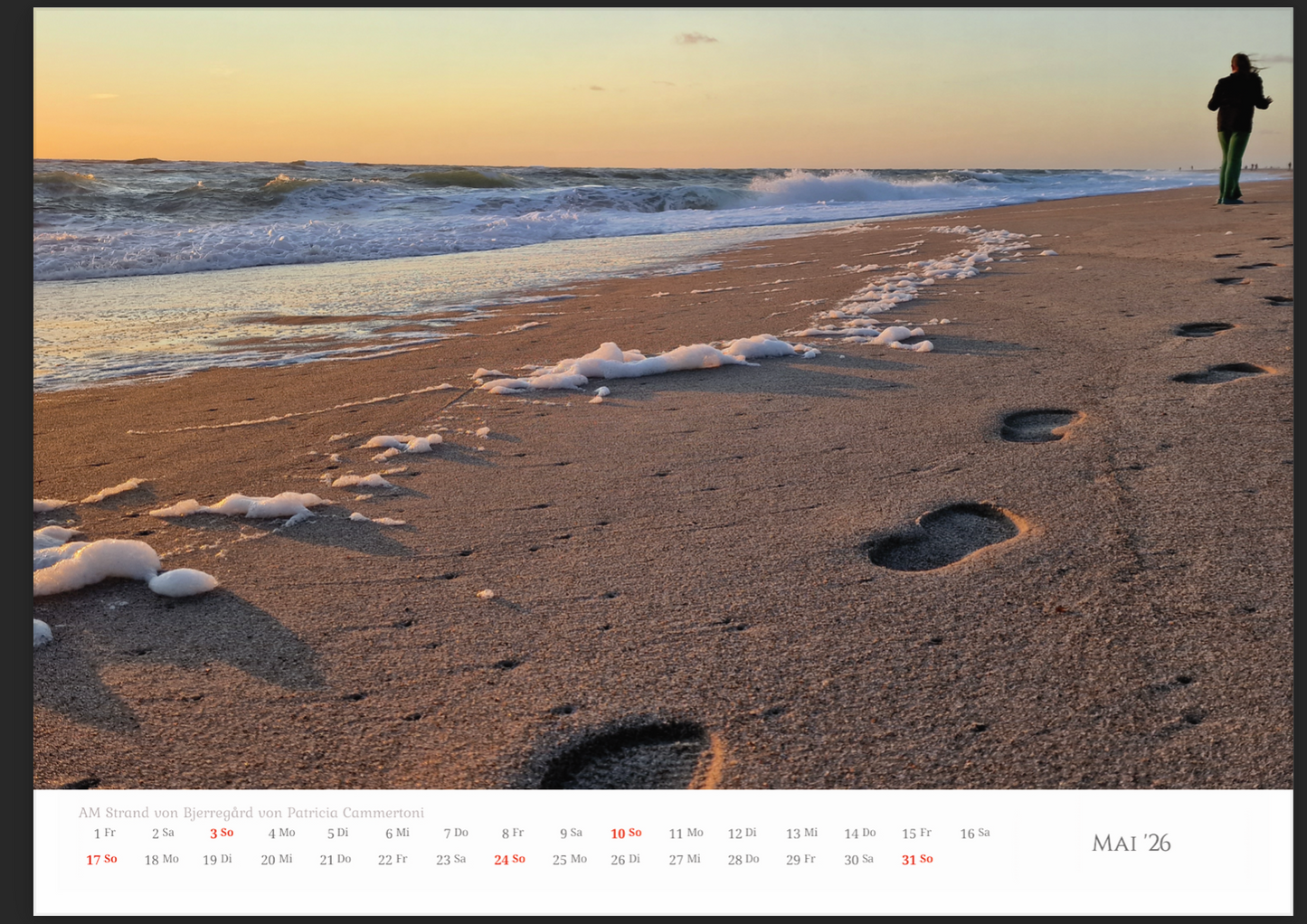Select the date 30 Sa
Viewport: 1307px width, 924px height.
858,860
